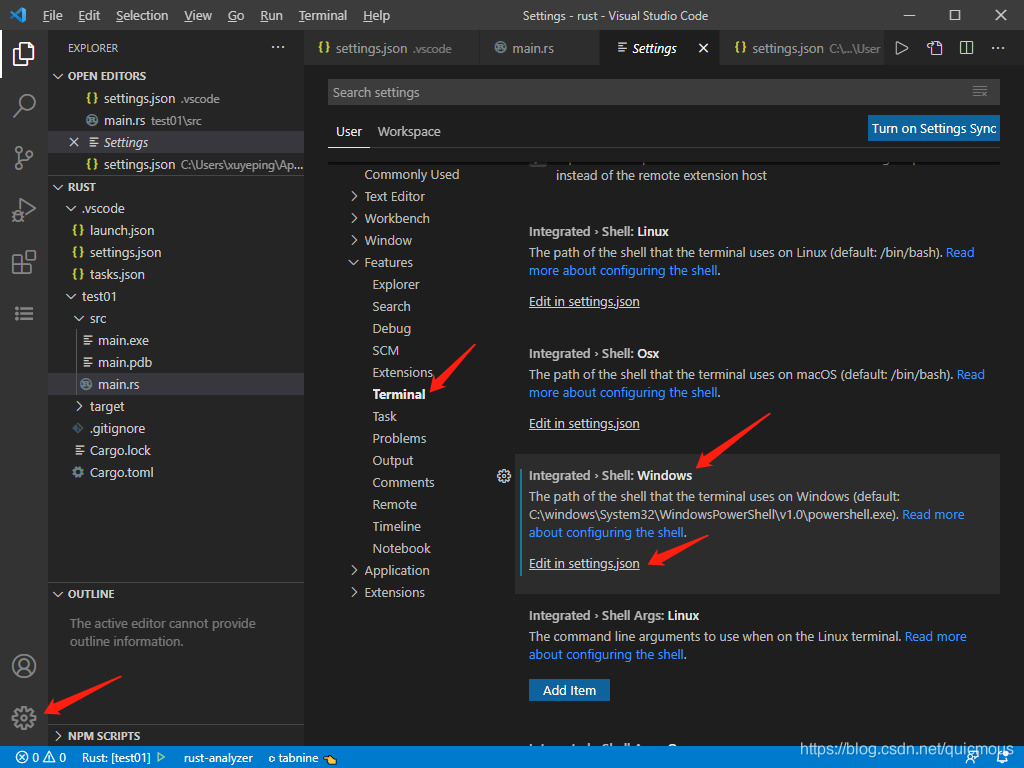Open the Help menu
Viewport: 1024px width, 768px height.
coord(376,15)
